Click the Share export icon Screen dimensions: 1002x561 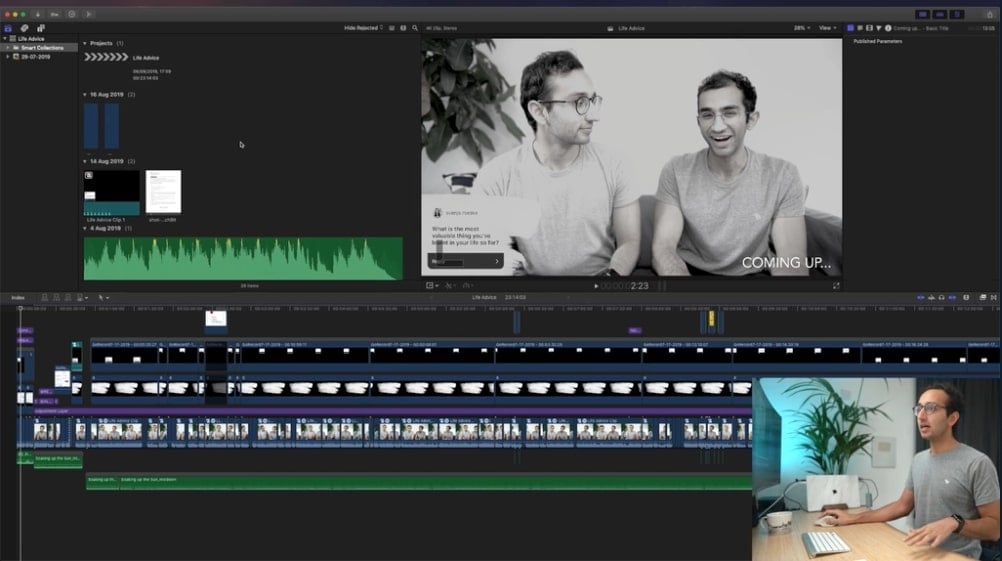point(988,14)
